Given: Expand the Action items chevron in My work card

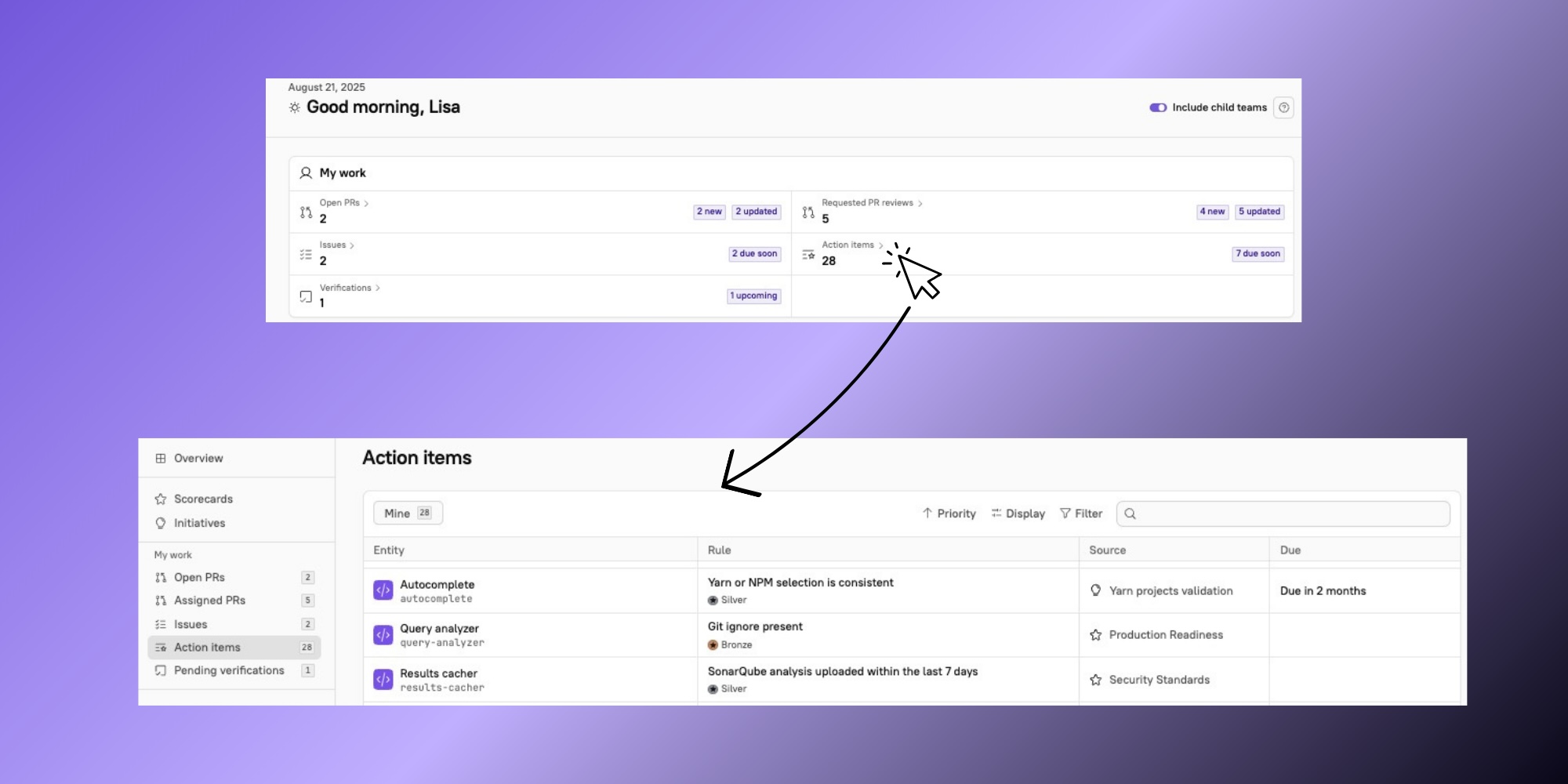Looking at the screenshot, I should pyautogui.click(x=880, y=245).
